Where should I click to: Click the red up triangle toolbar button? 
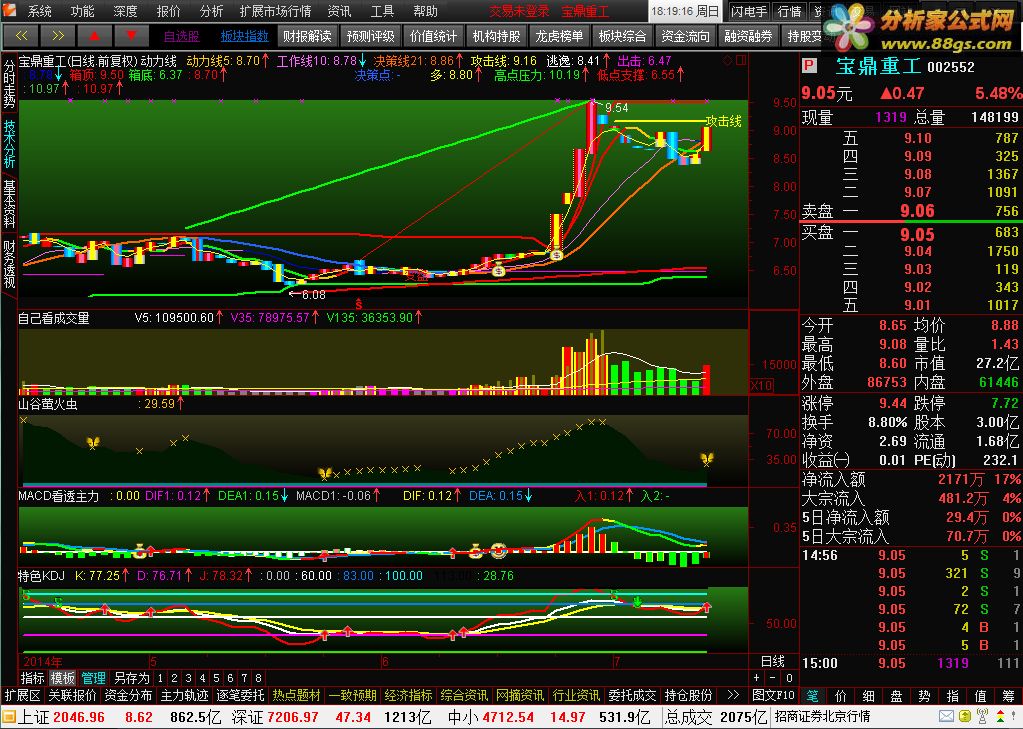[94, 35]
